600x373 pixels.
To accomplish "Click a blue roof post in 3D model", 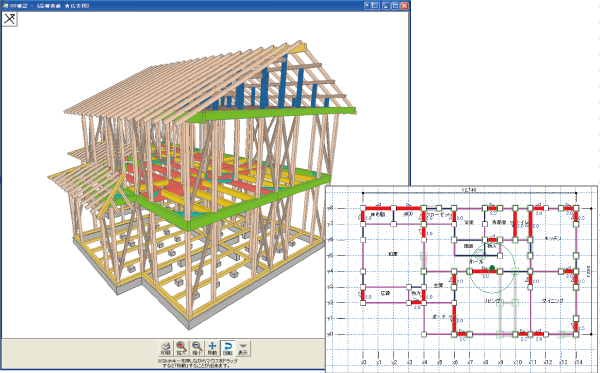I will coord(283,82).
